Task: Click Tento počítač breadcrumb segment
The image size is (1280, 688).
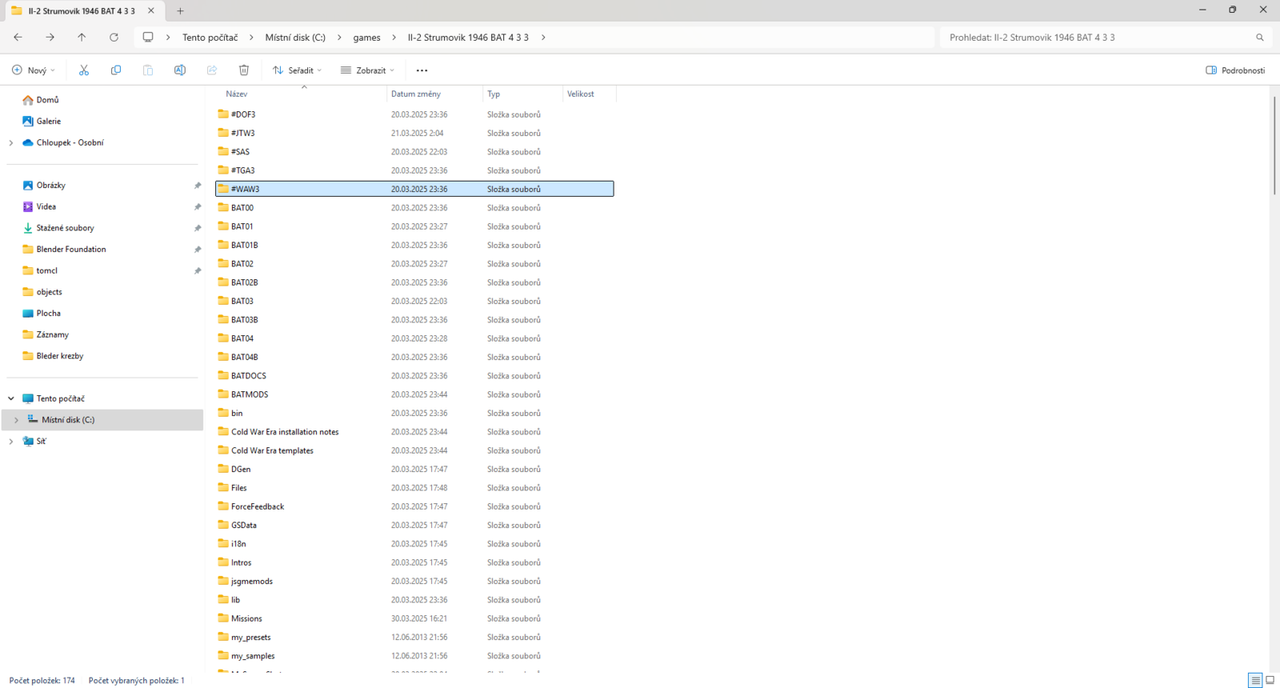Action: click(x=210, y=37)
